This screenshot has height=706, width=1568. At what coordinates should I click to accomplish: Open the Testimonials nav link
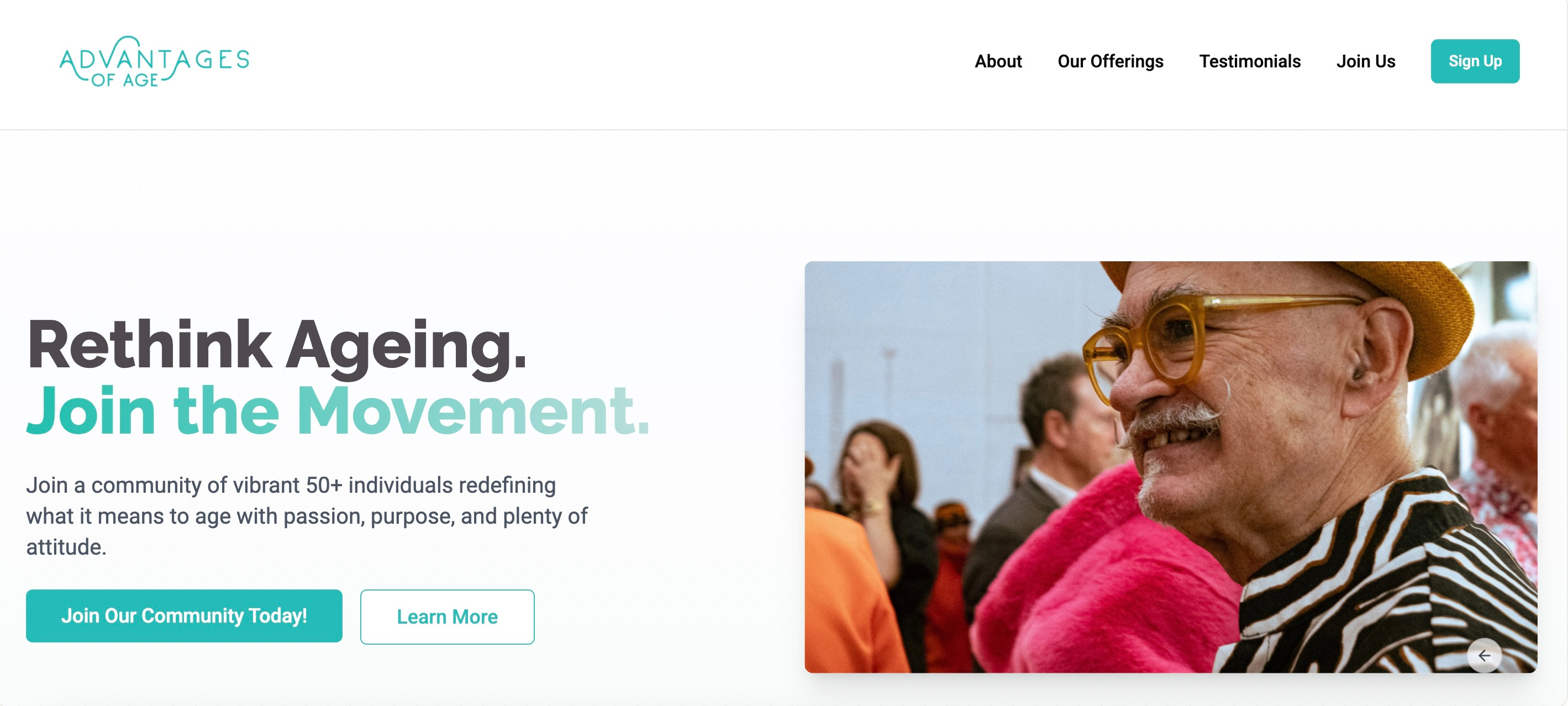coord(1250,61)
